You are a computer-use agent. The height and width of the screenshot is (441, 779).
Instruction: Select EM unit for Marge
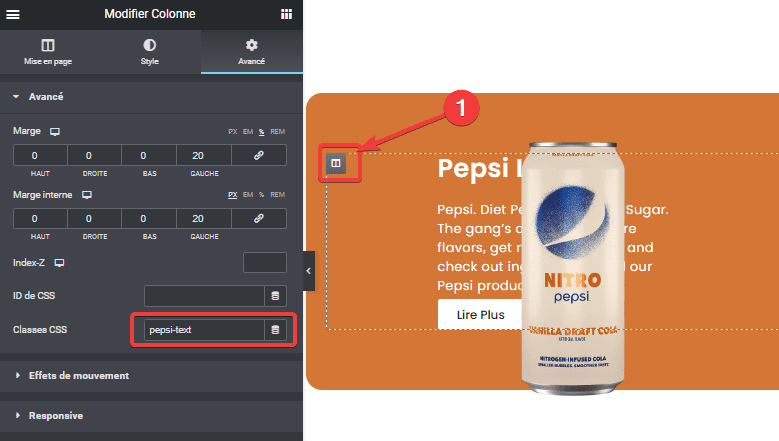[248, 132]
